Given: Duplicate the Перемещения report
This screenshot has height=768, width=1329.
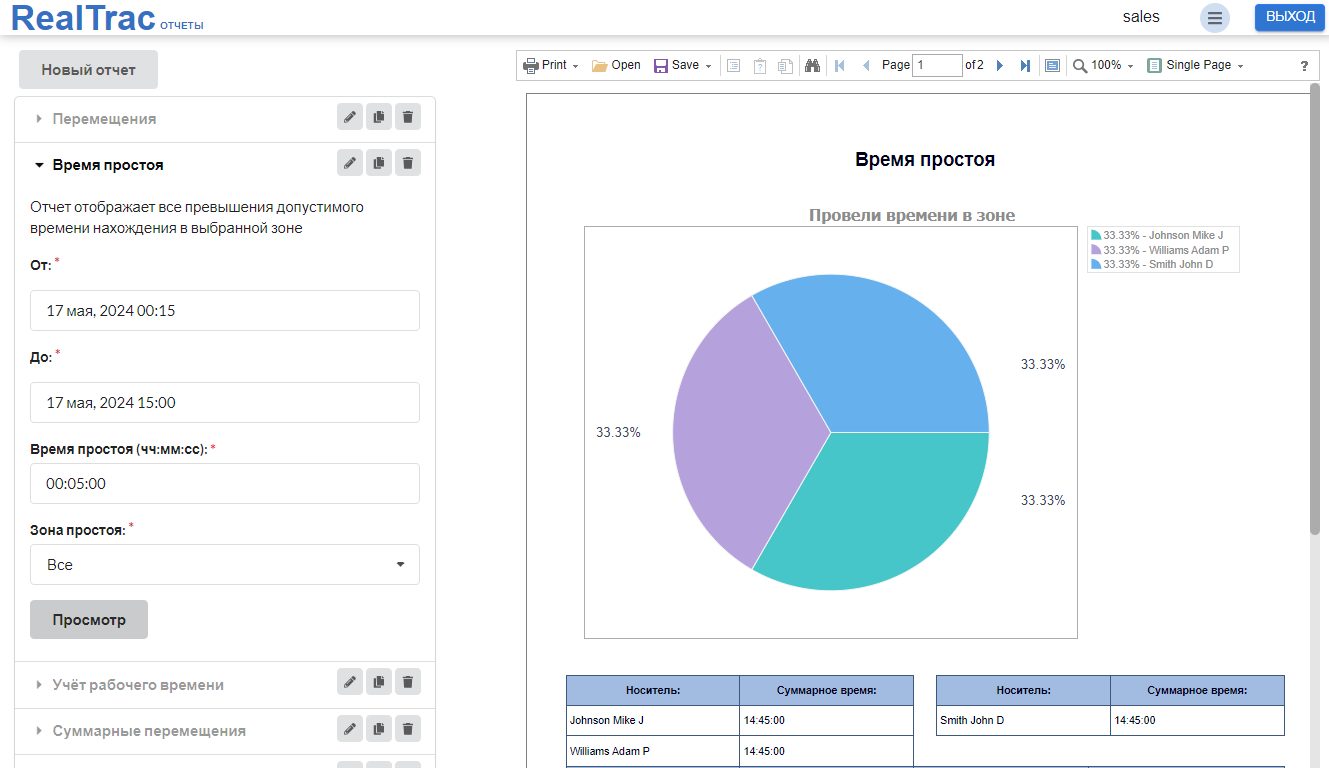Looking at the screenshot, I should 379,117.
